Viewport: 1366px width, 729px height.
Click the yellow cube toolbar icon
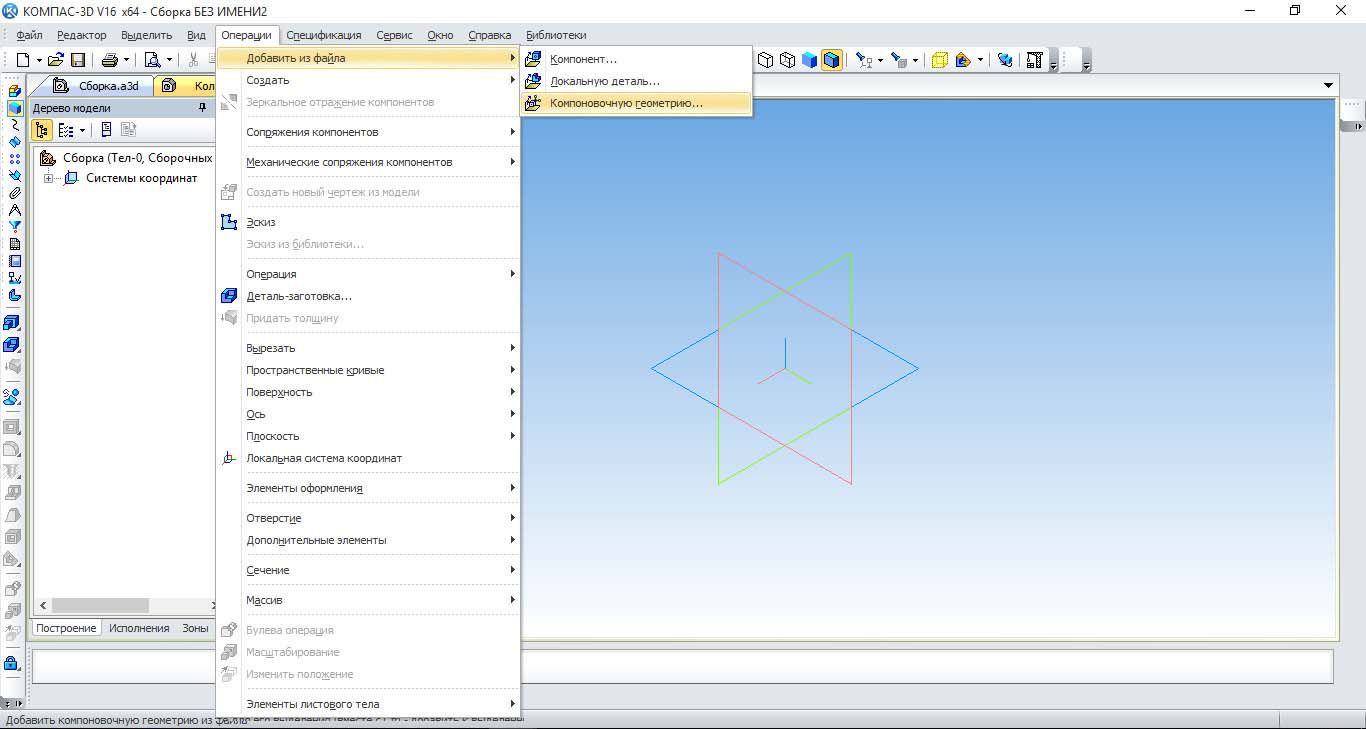[x=939, y=60]
